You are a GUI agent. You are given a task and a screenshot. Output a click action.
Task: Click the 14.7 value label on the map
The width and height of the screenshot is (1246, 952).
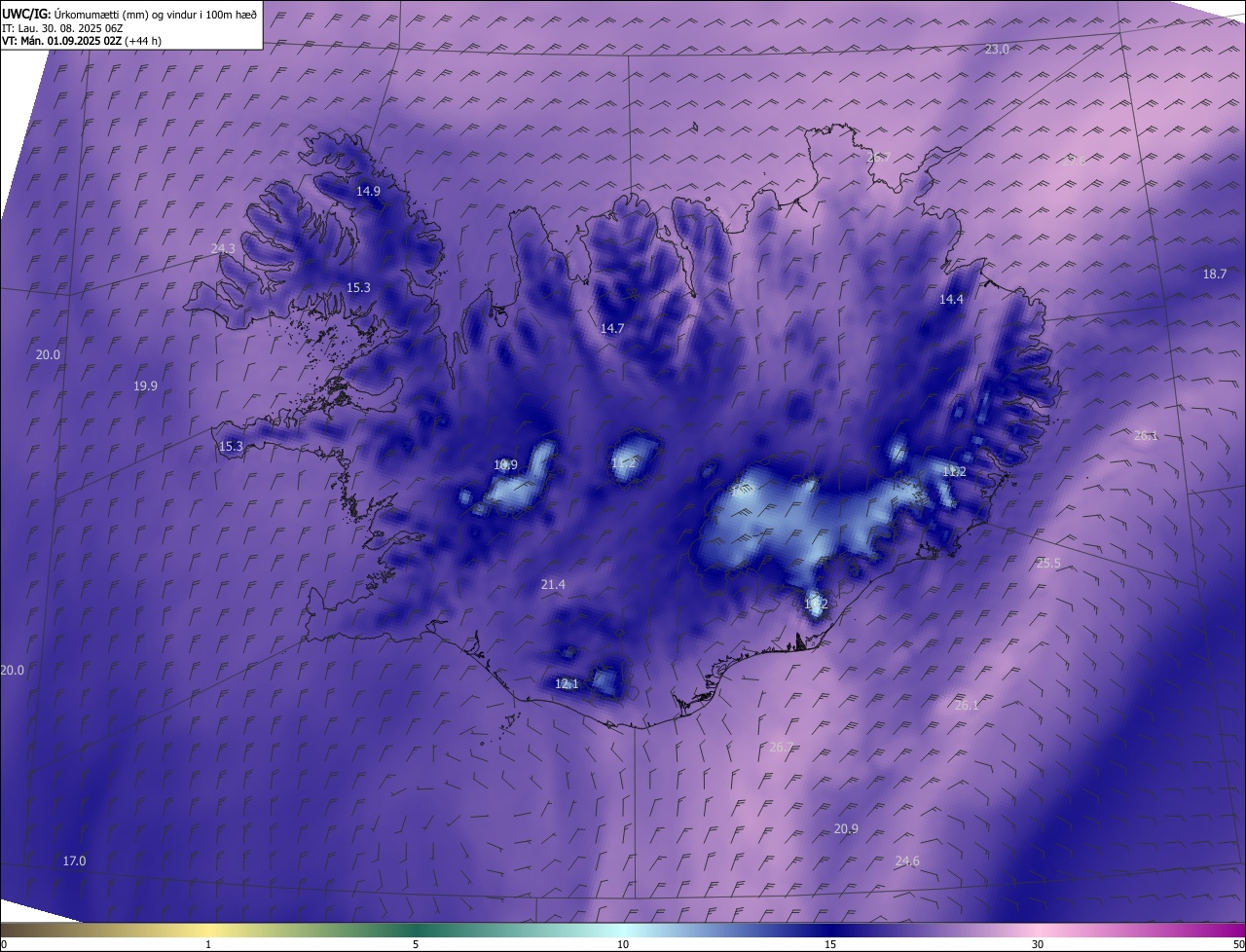pyautogui.click(x=612, y=329)
